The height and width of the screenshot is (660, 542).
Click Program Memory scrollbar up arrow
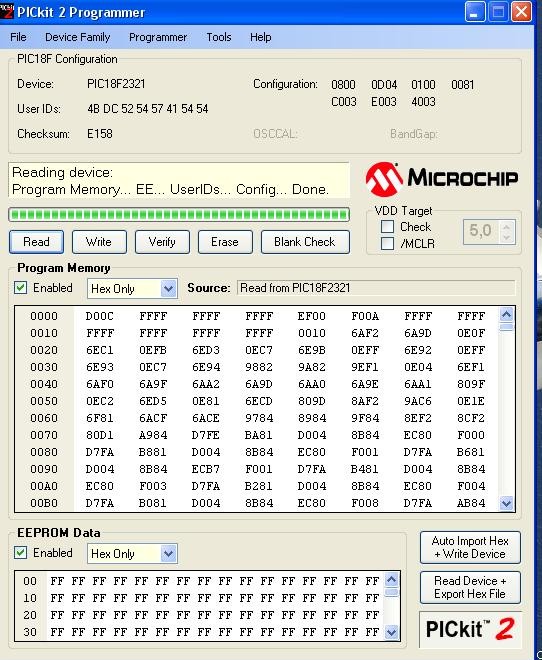[x=506, y=314]
